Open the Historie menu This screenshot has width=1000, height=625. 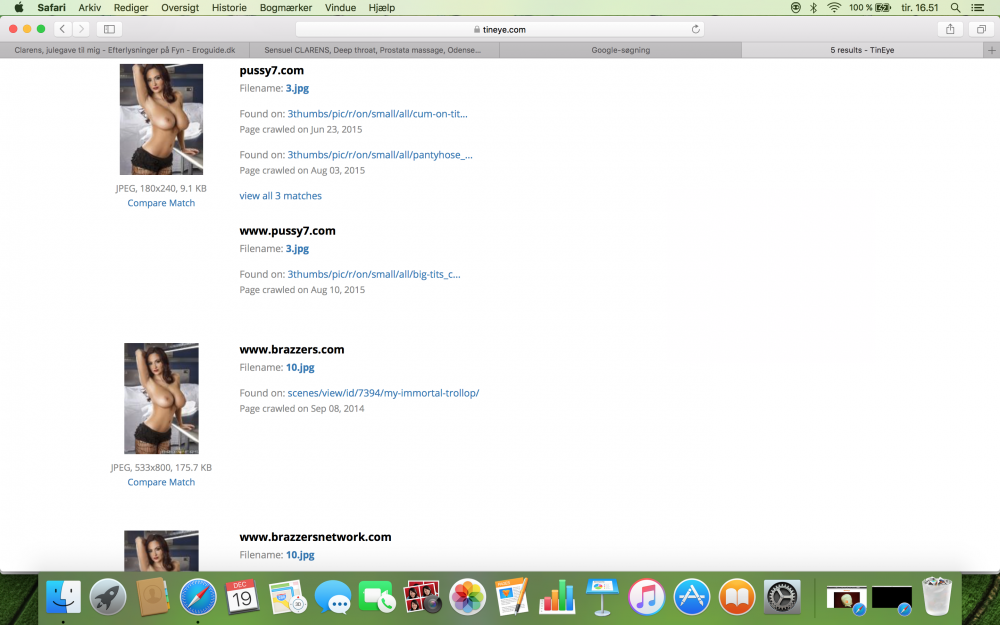coord(229,8)
